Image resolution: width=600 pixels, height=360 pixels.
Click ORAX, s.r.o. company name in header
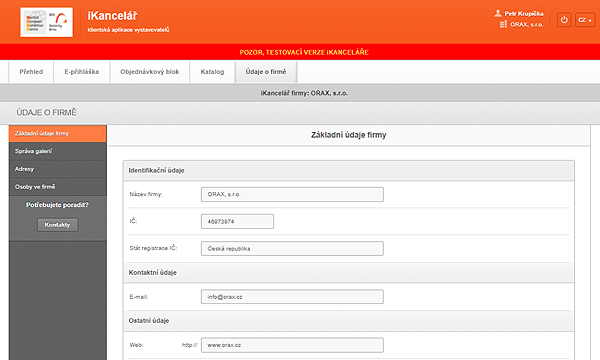pyautogui.click(x=527, y=24)
